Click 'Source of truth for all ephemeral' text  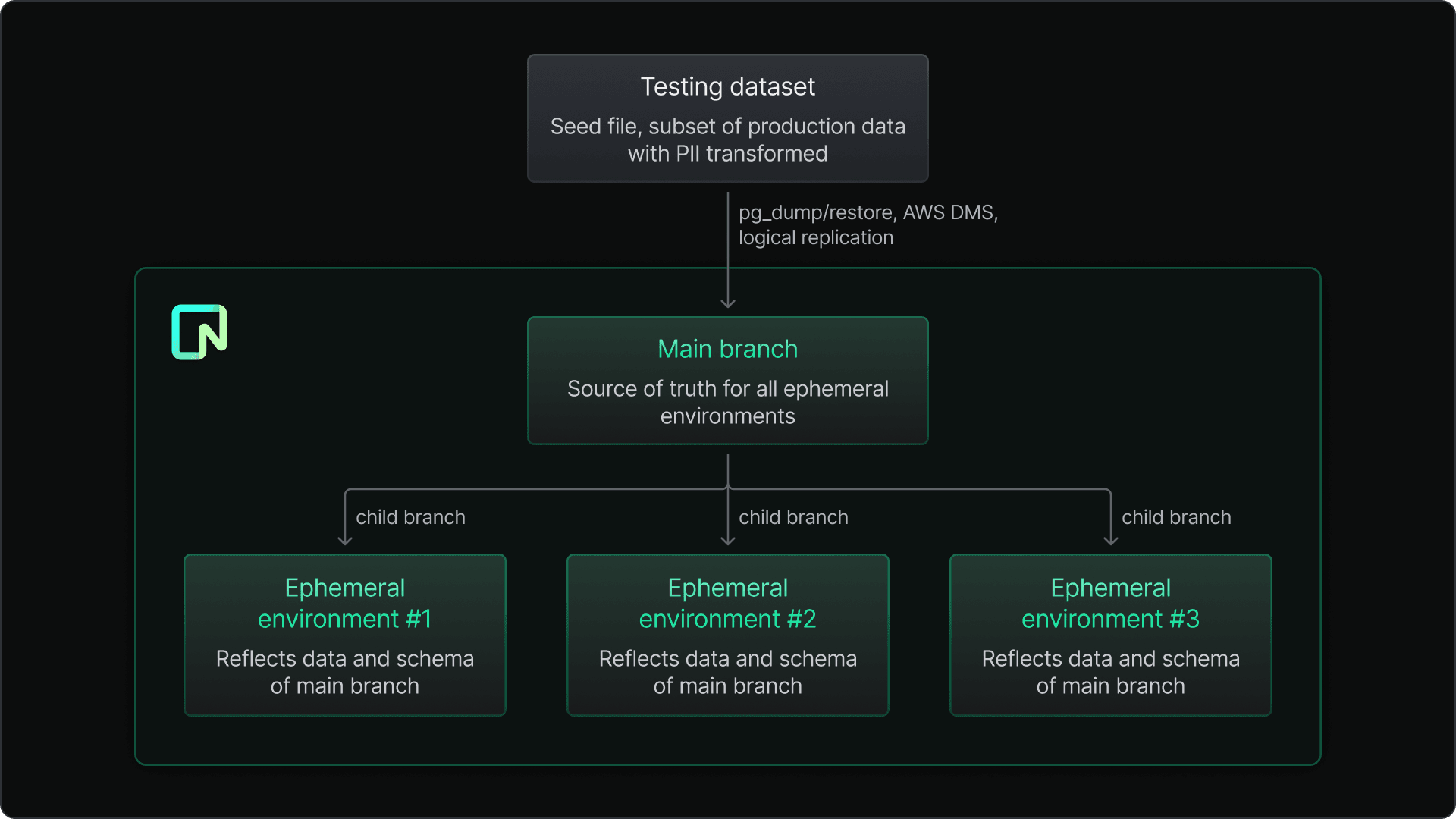point(727,389)
